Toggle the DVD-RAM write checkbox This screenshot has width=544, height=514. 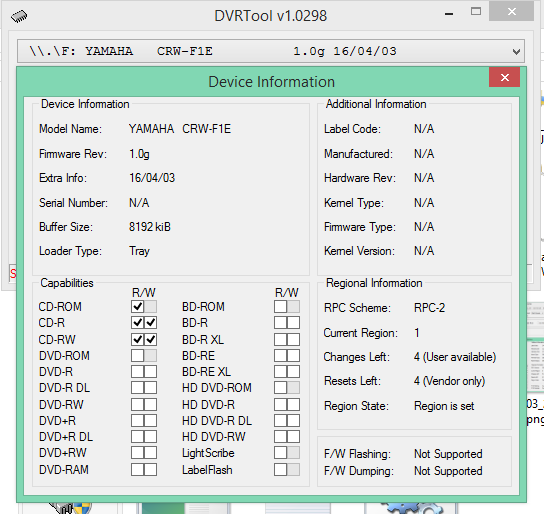click(151, 470)
